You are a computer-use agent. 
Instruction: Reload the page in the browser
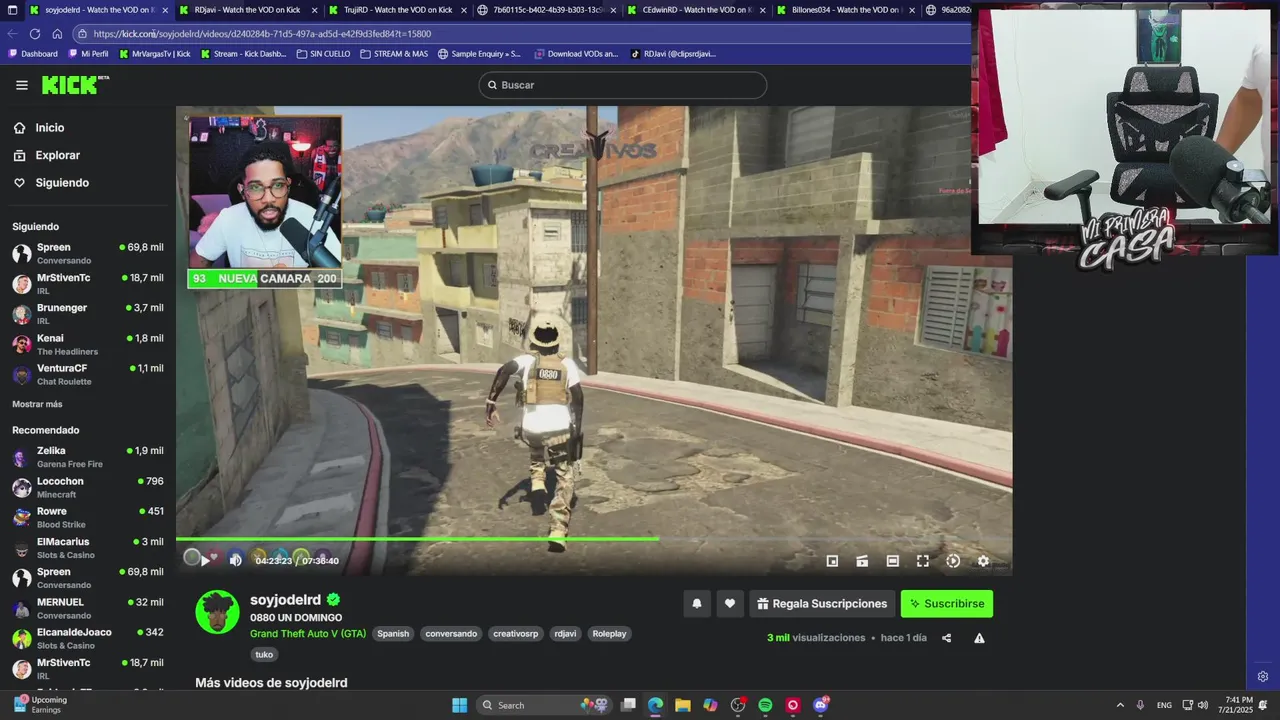coord(35,33)
